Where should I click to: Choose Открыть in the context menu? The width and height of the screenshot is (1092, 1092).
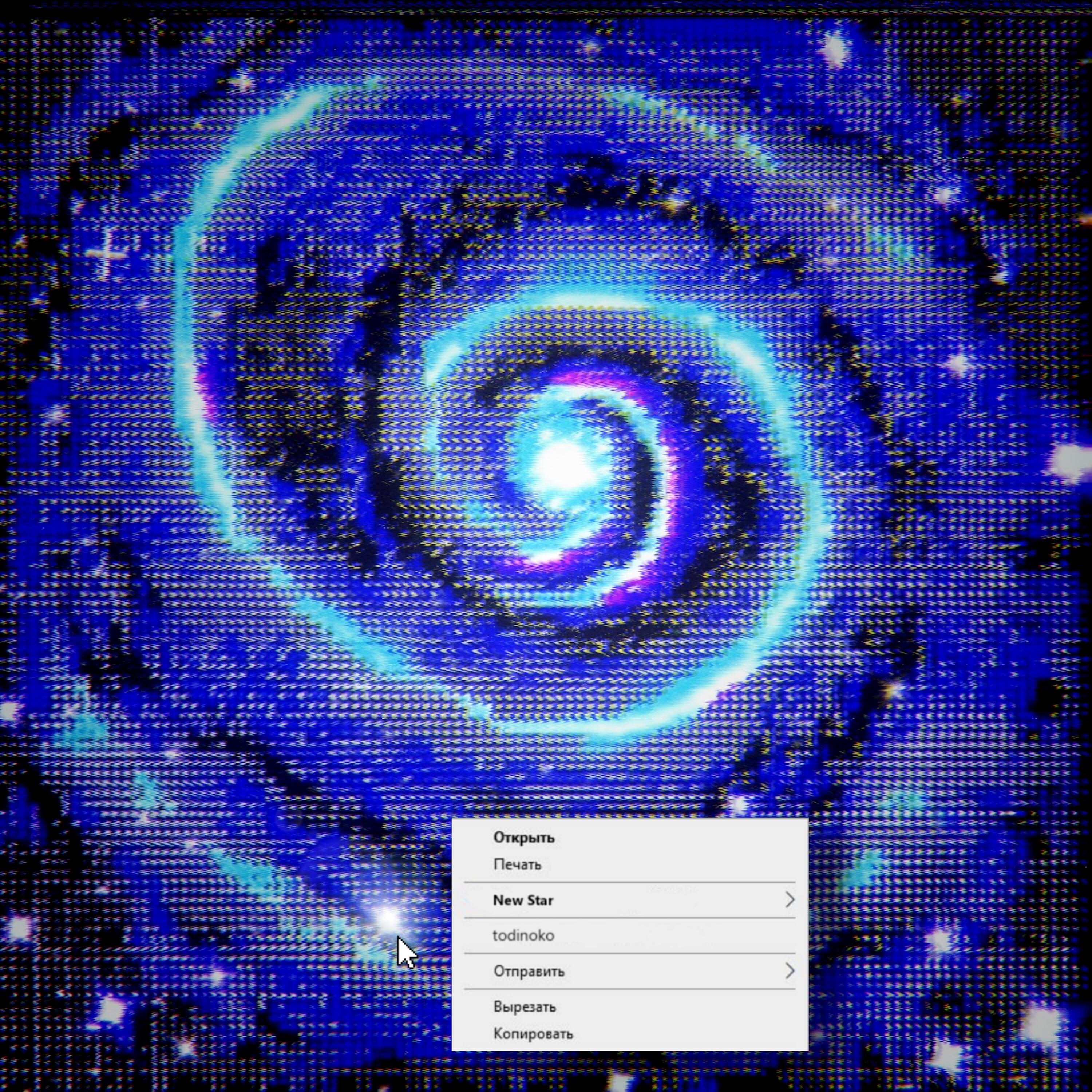[630, 838]
